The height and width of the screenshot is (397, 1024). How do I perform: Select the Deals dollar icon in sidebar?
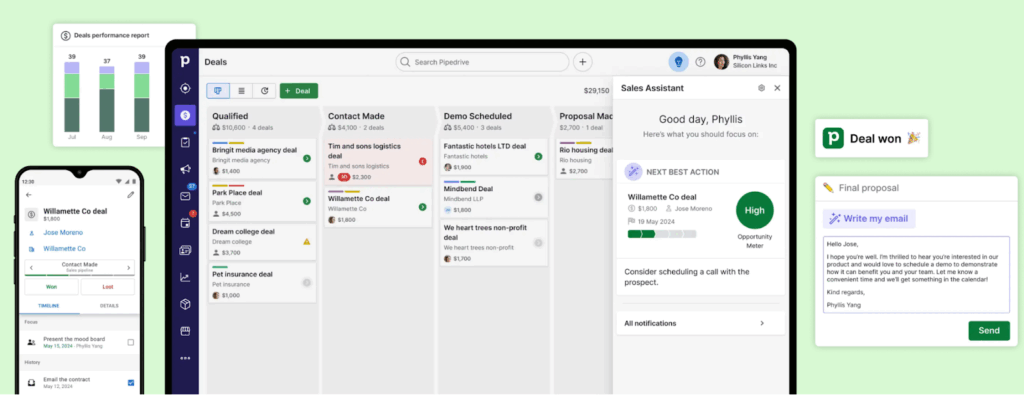185,115
